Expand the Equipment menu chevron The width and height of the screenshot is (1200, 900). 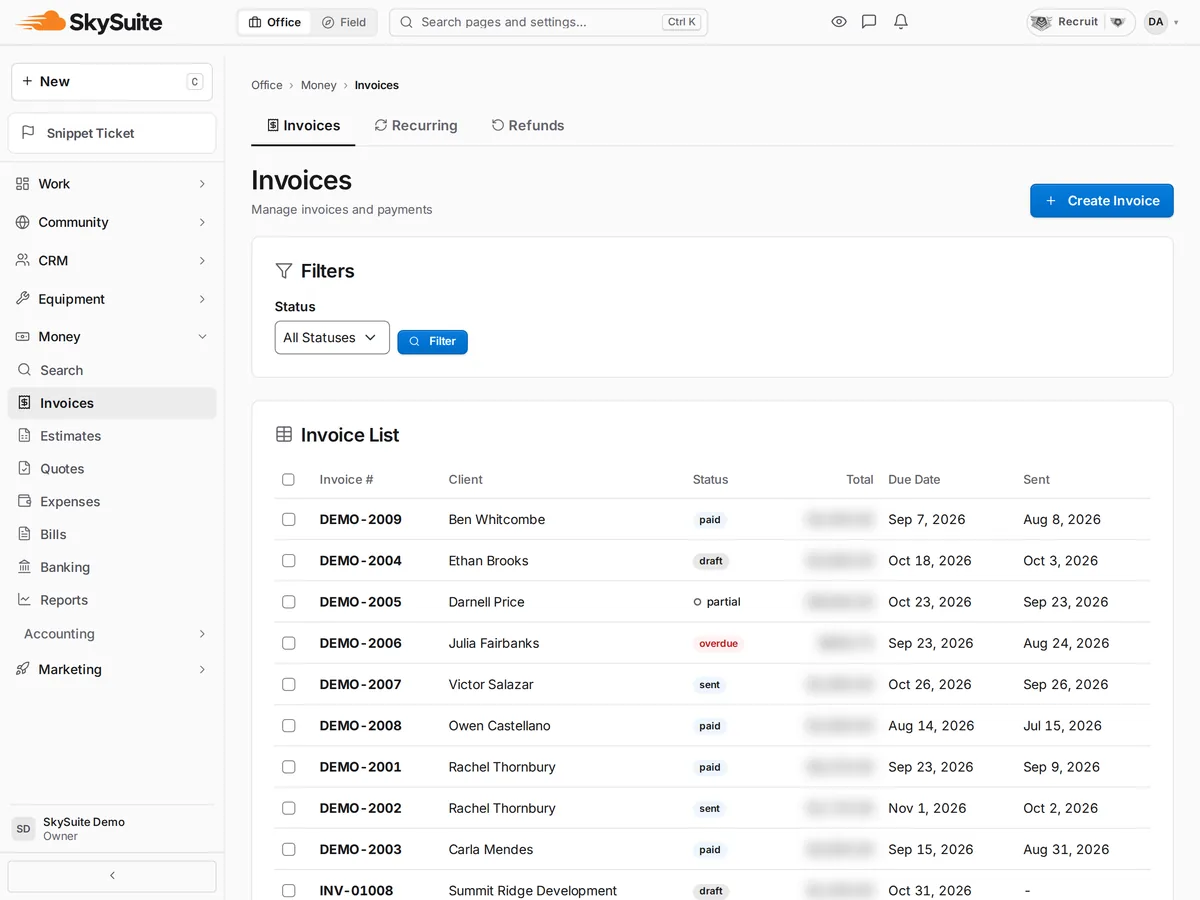point(202,299)
